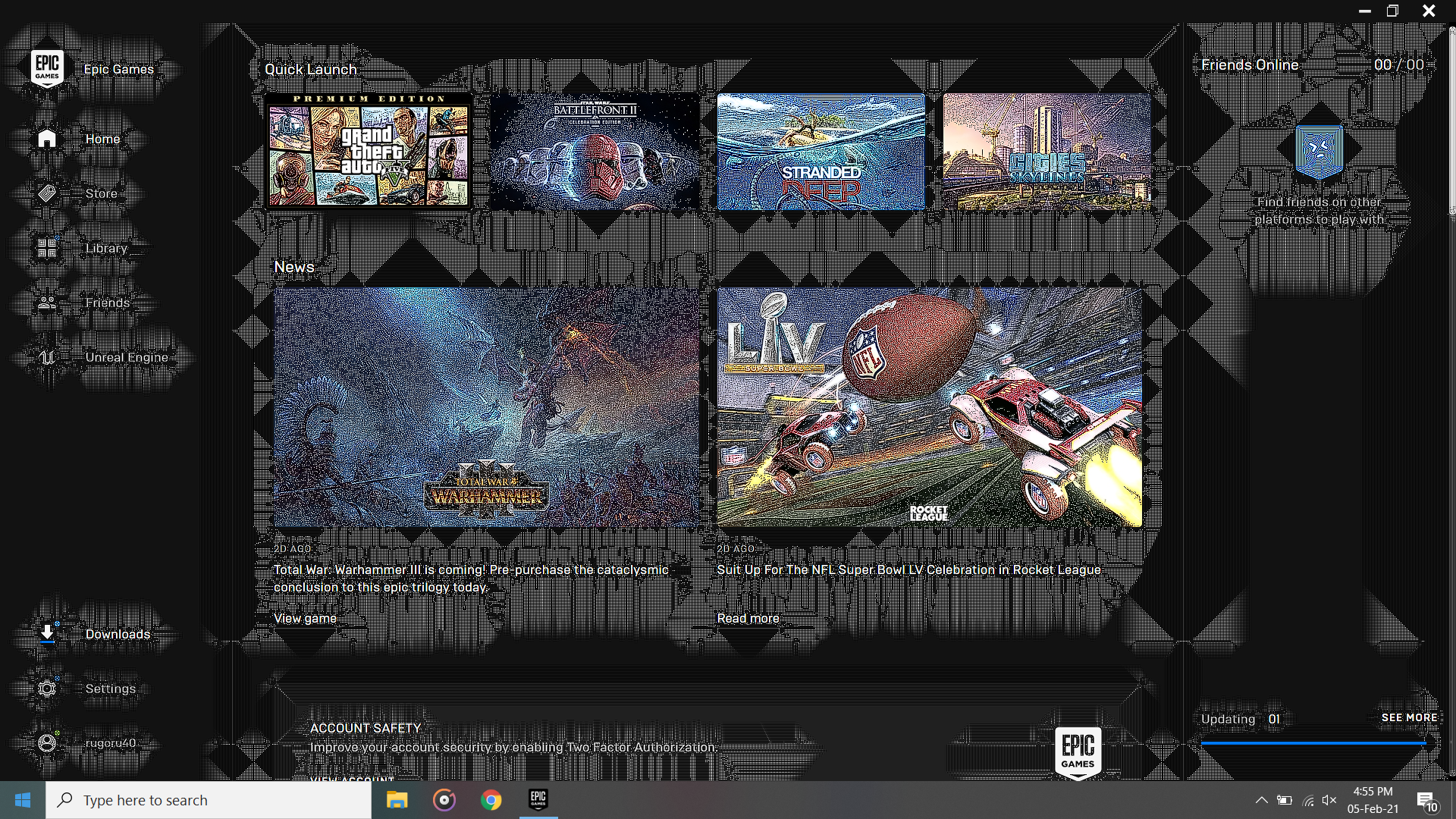
Task: Select rugoru40 user profile icon
Action: pyautogui.click(x=47, y=742)
